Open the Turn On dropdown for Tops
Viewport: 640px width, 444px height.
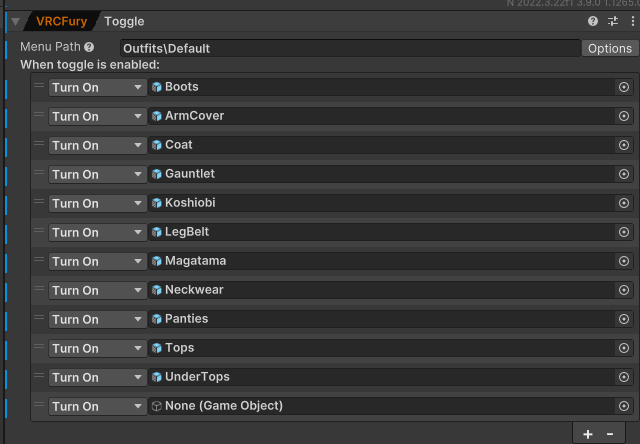point(98,348)
